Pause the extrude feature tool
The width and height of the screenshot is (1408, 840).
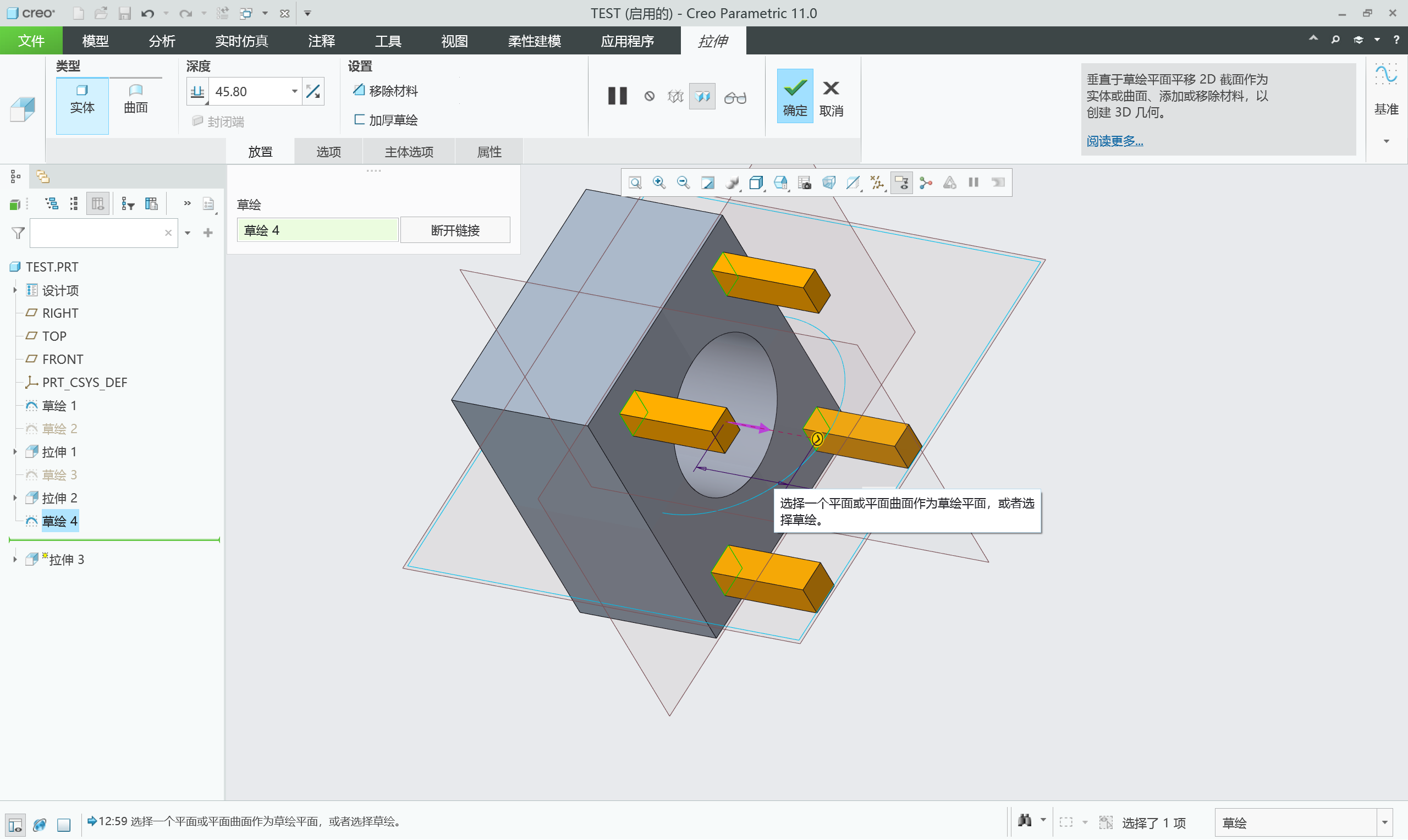point(617,96)
